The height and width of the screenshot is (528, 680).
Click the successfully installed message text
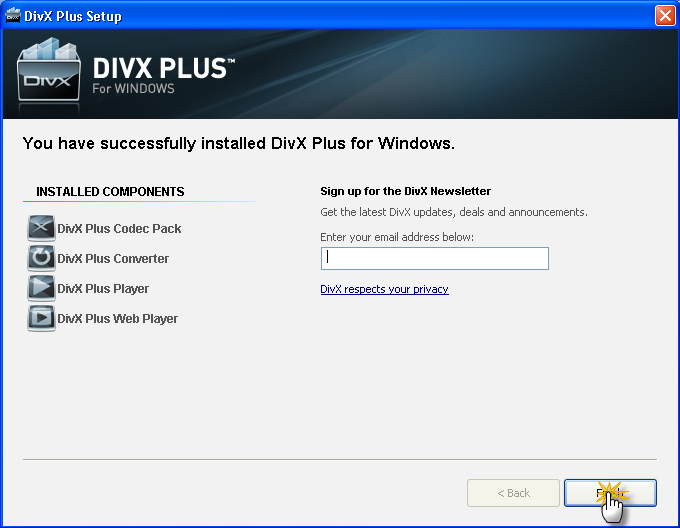[x=239, y=143]
